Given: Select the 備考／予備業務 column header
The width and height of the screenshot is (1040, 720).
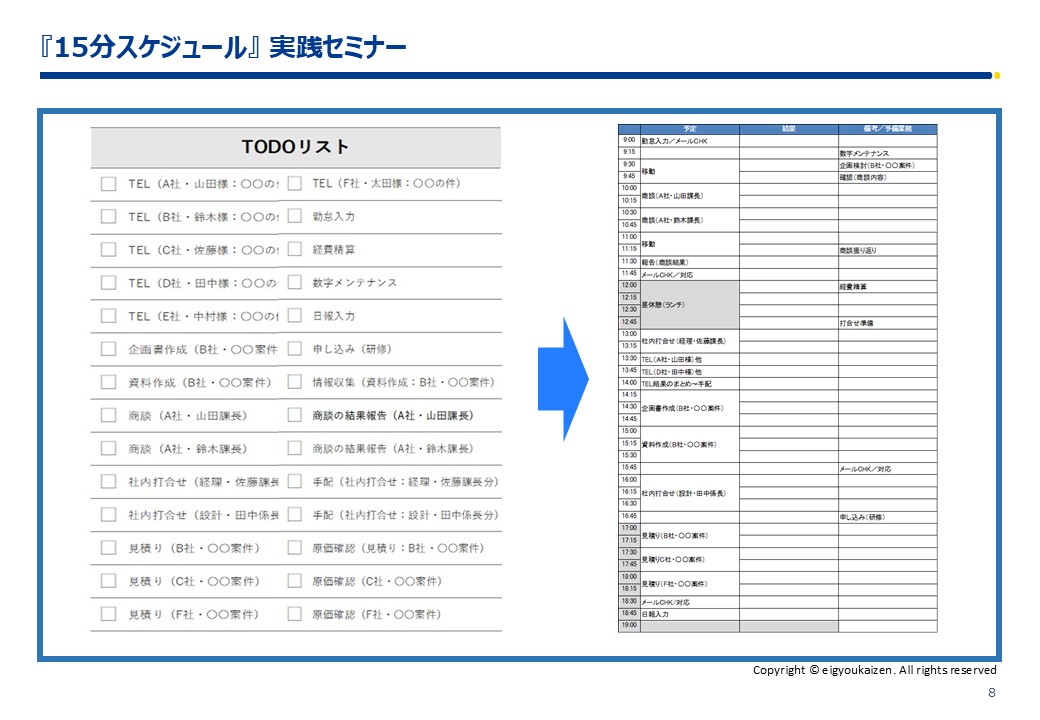Looking at the screenshot, I should [887, 129].
